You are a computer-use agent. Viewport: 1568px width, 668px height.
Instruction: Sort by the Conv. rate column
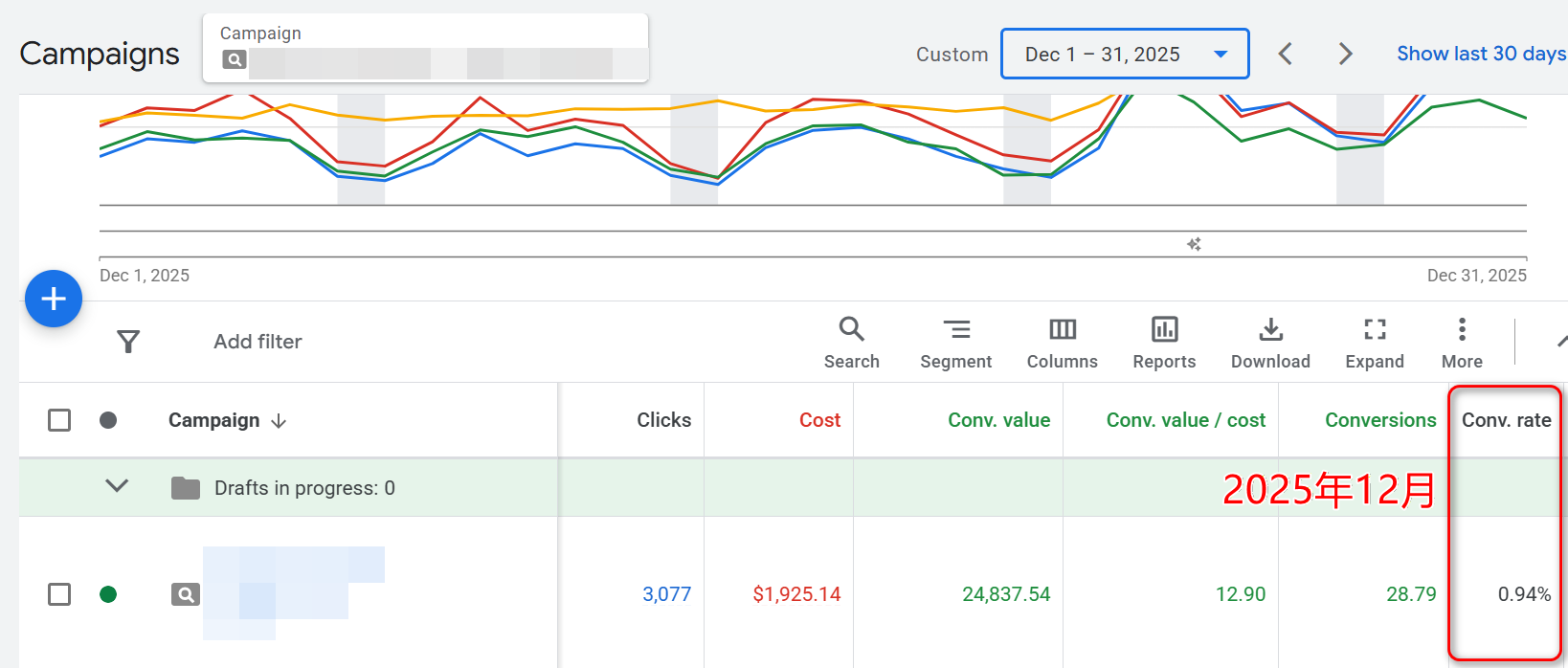[x=1507, y=420]
